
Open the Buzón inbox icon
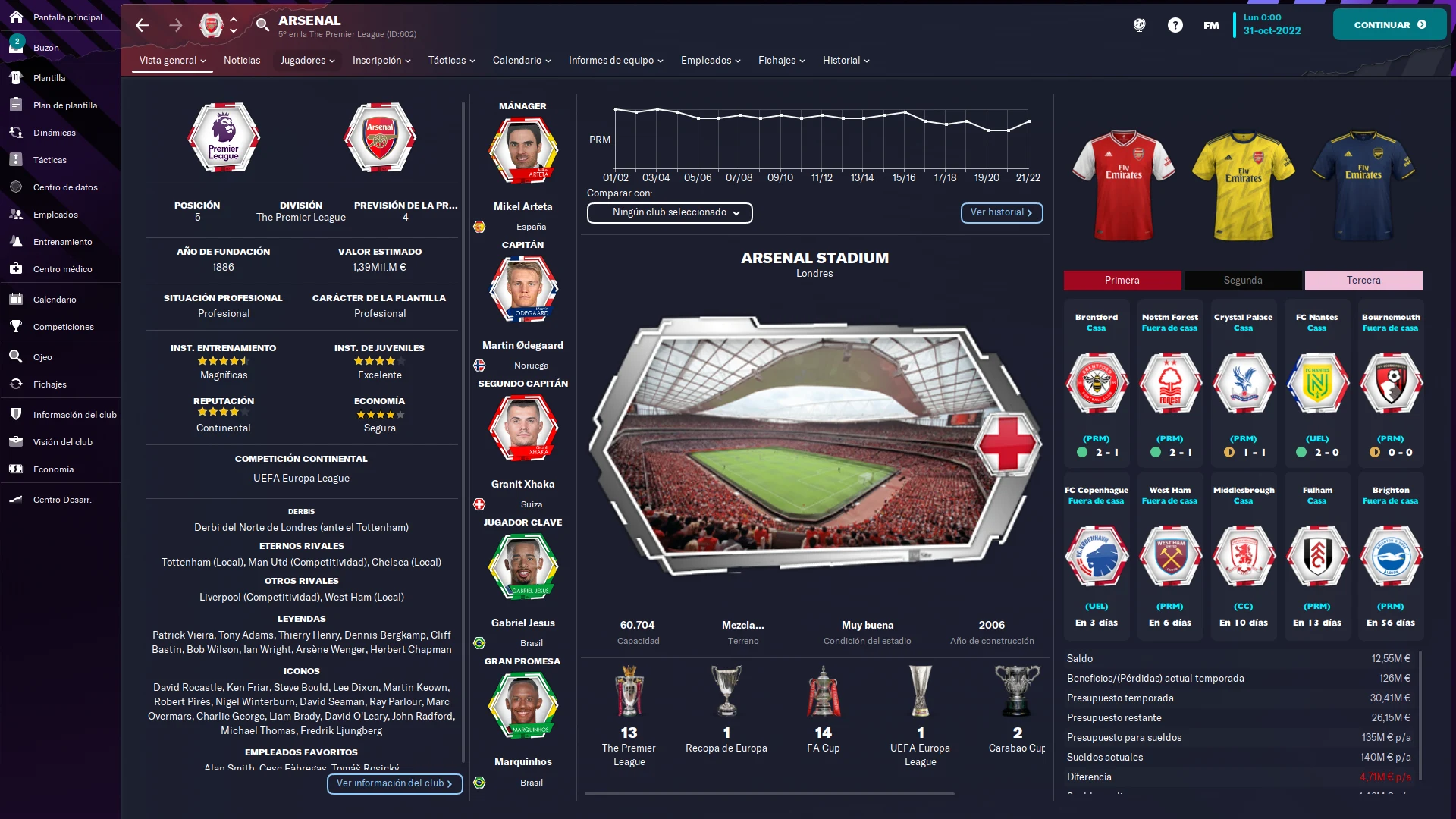pos(16,45)
